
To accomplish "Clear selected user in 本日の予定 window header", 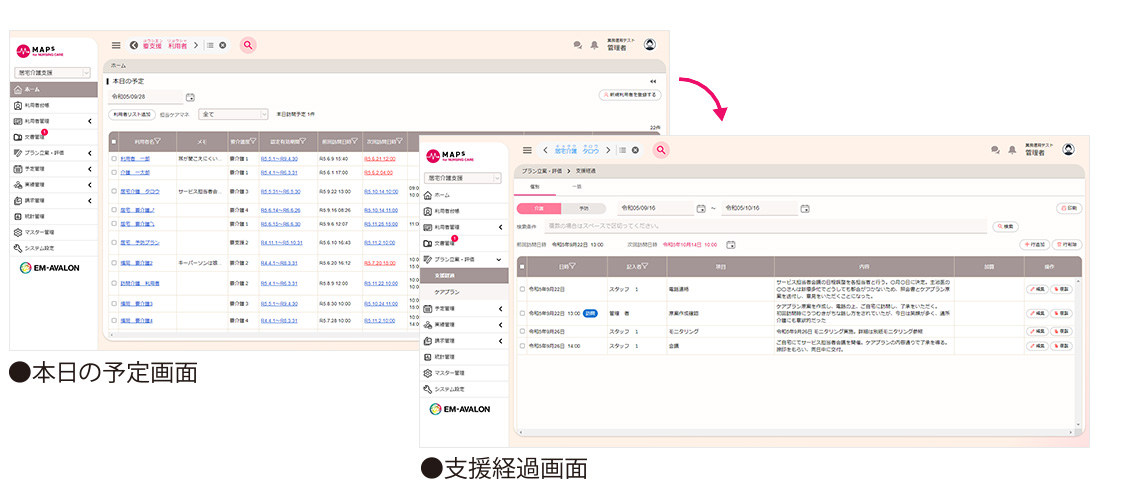I will (x=223, y=45).
